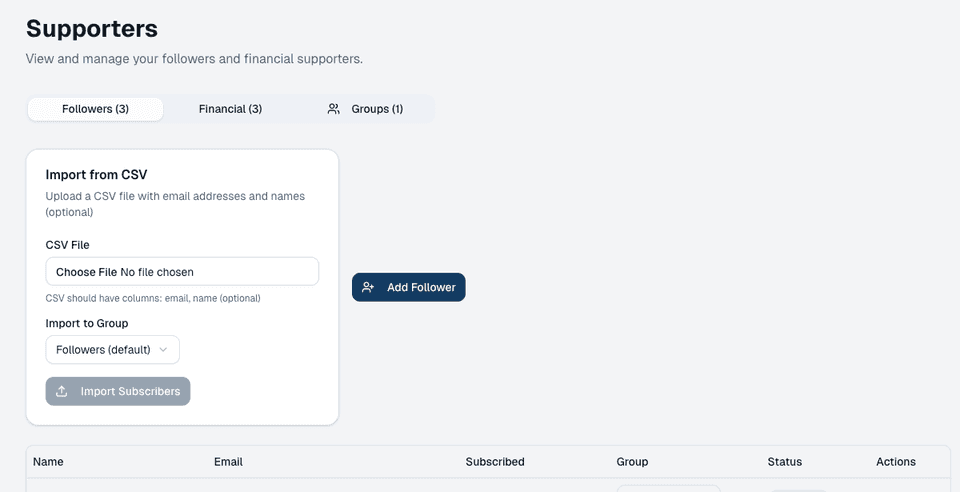Click the Email column header
The image size is (960, 492).
click(228, 462)
